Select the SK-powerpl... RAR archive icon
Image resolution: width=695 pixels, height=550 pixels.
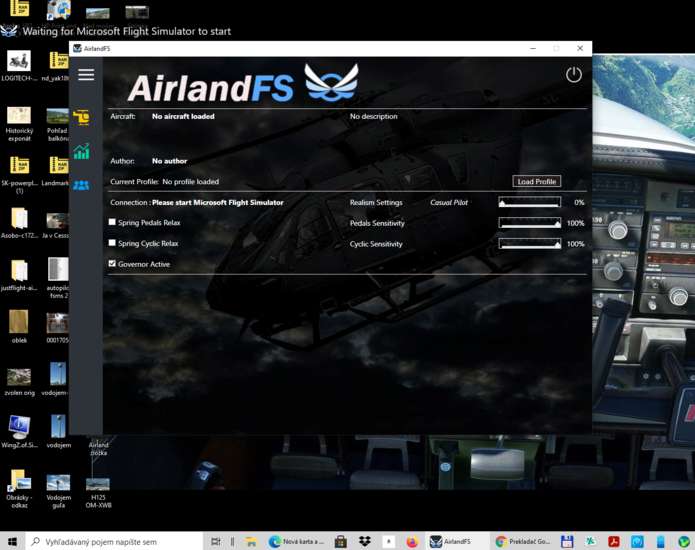(19, 175)
